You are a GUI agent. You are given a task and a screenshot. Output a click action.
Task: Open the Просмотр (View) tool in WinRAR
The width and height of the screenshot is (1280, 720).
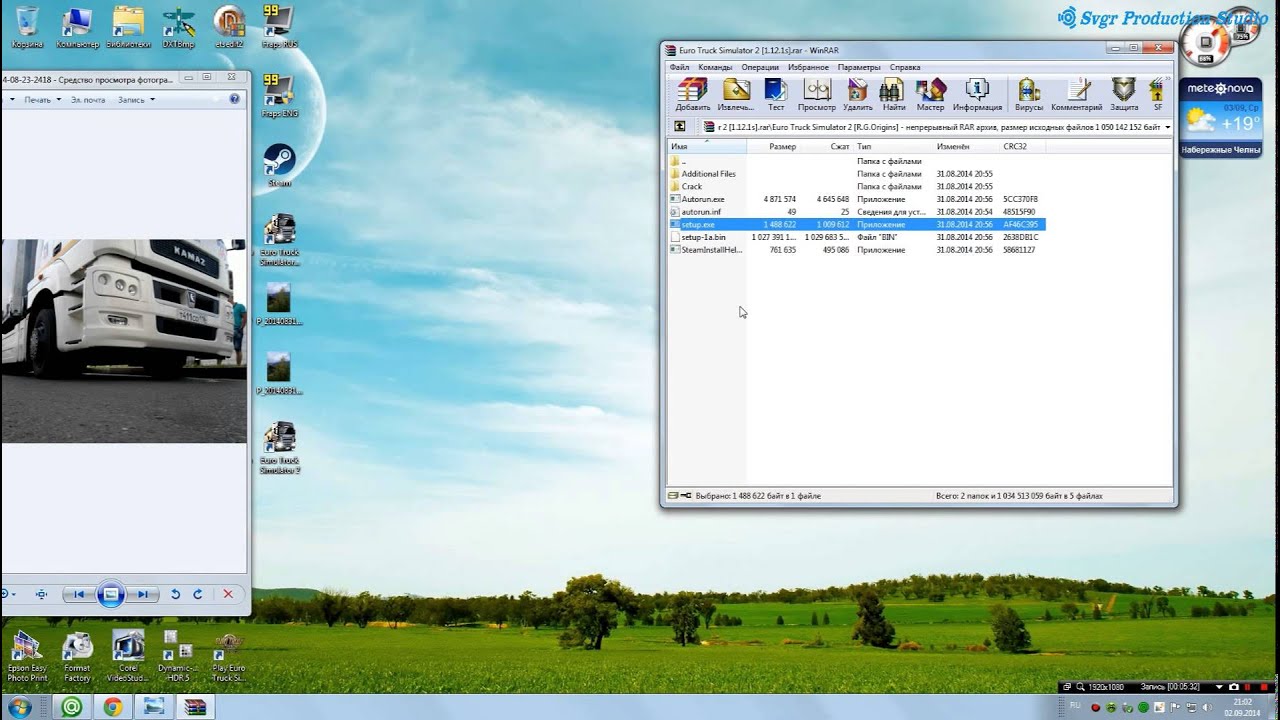click(816, 94)
